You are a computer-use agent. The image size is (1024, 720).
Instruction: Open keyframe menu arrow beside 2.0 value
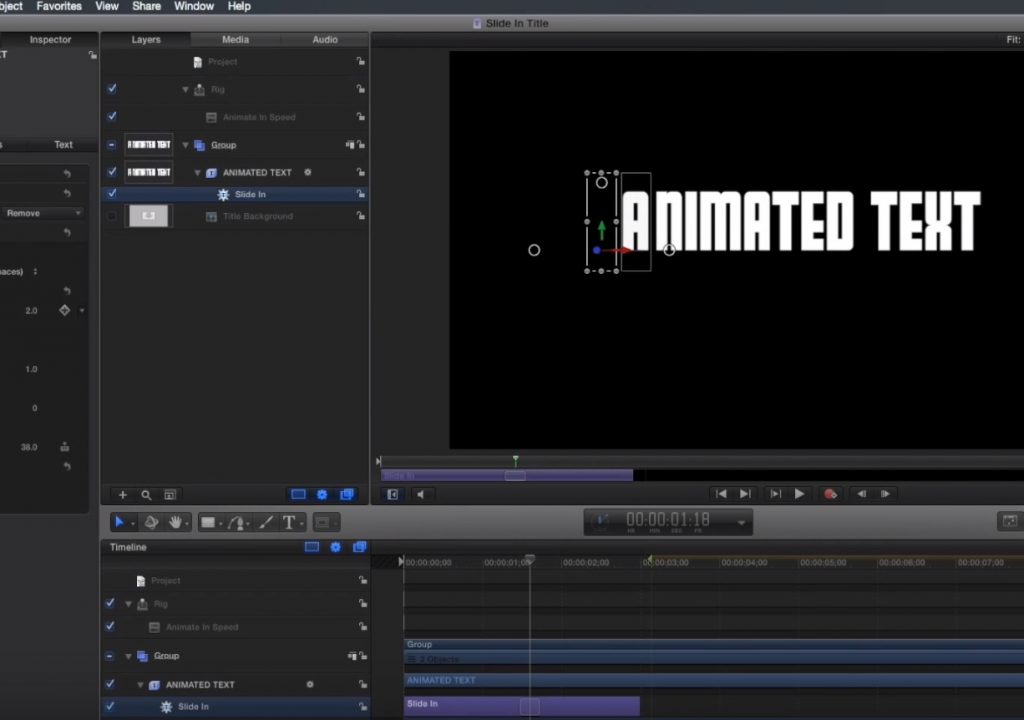[82, 310]
